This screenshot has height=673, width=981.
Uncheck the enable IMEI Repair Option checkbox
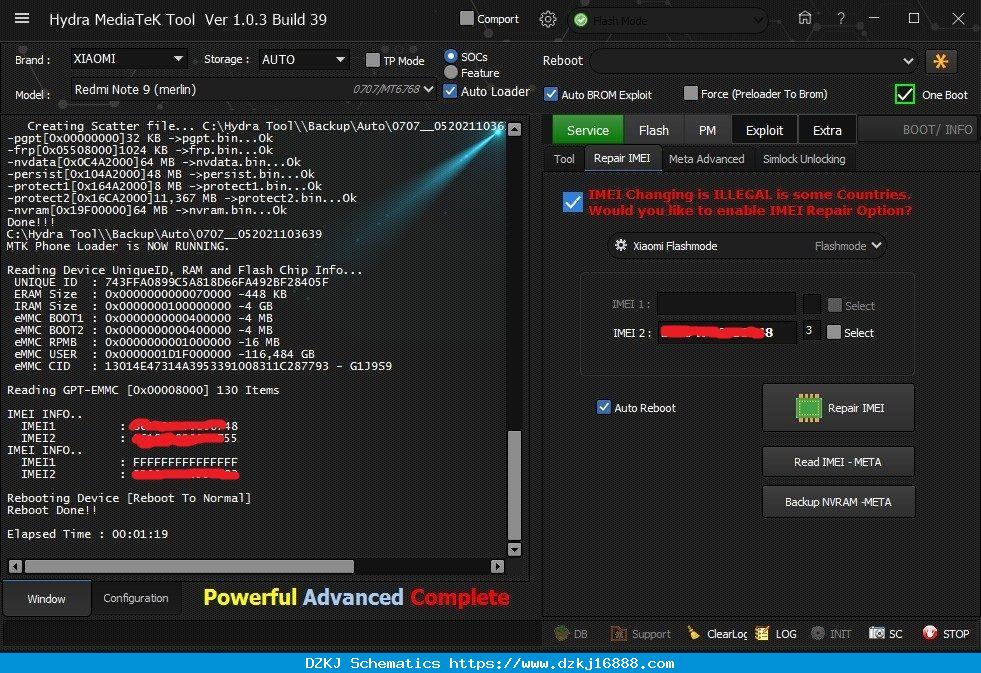572,202
